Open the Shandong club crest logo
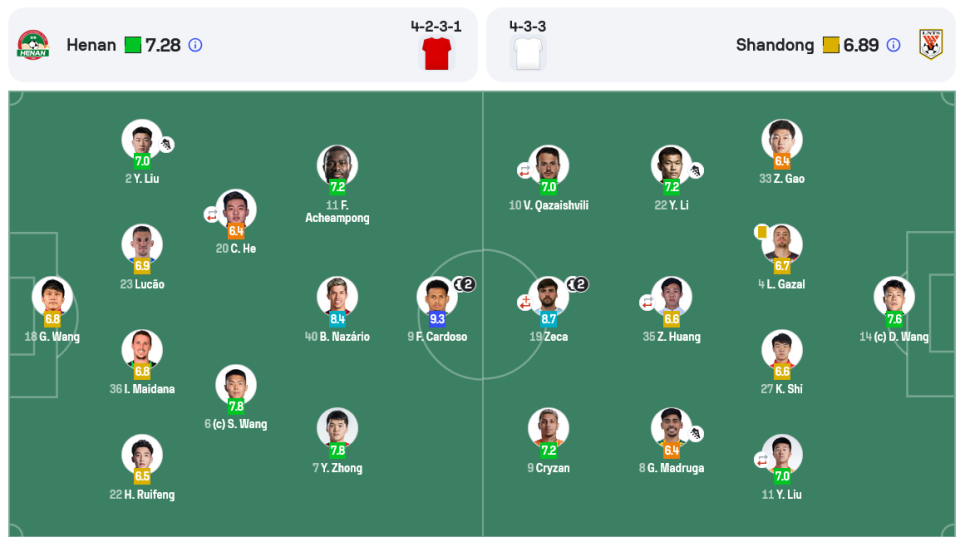The image size is (960, 537). point(931,45)
